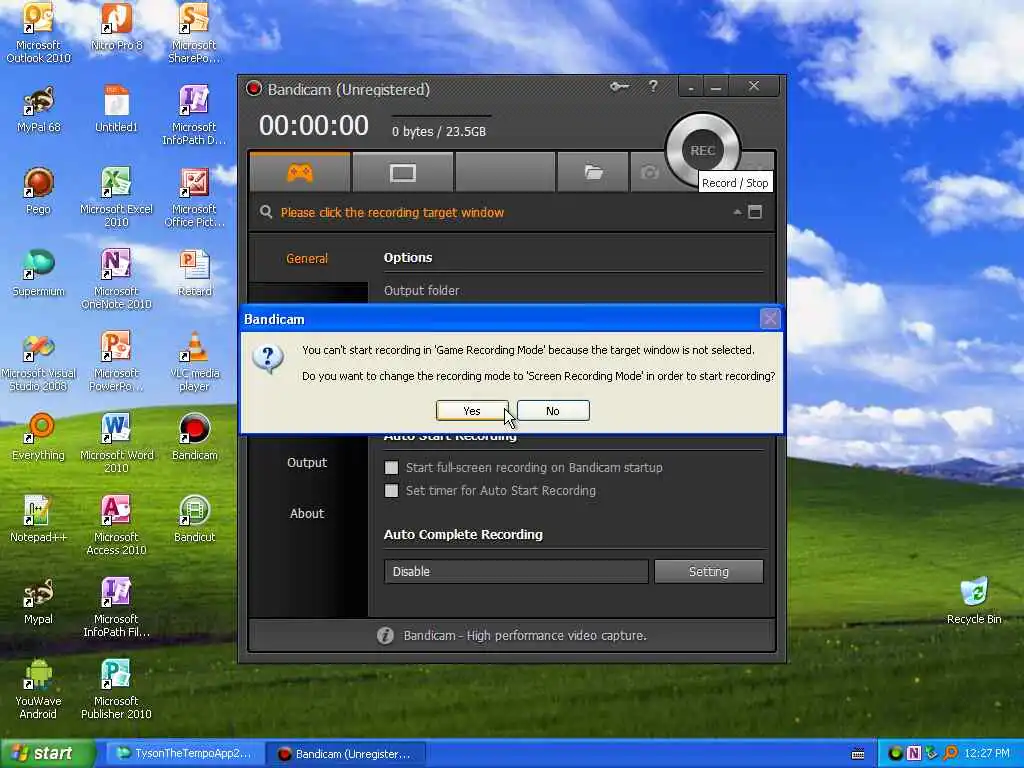Select the Screen Recording Mode tab
Screen dimensions: 1024x768
point(402,172)
